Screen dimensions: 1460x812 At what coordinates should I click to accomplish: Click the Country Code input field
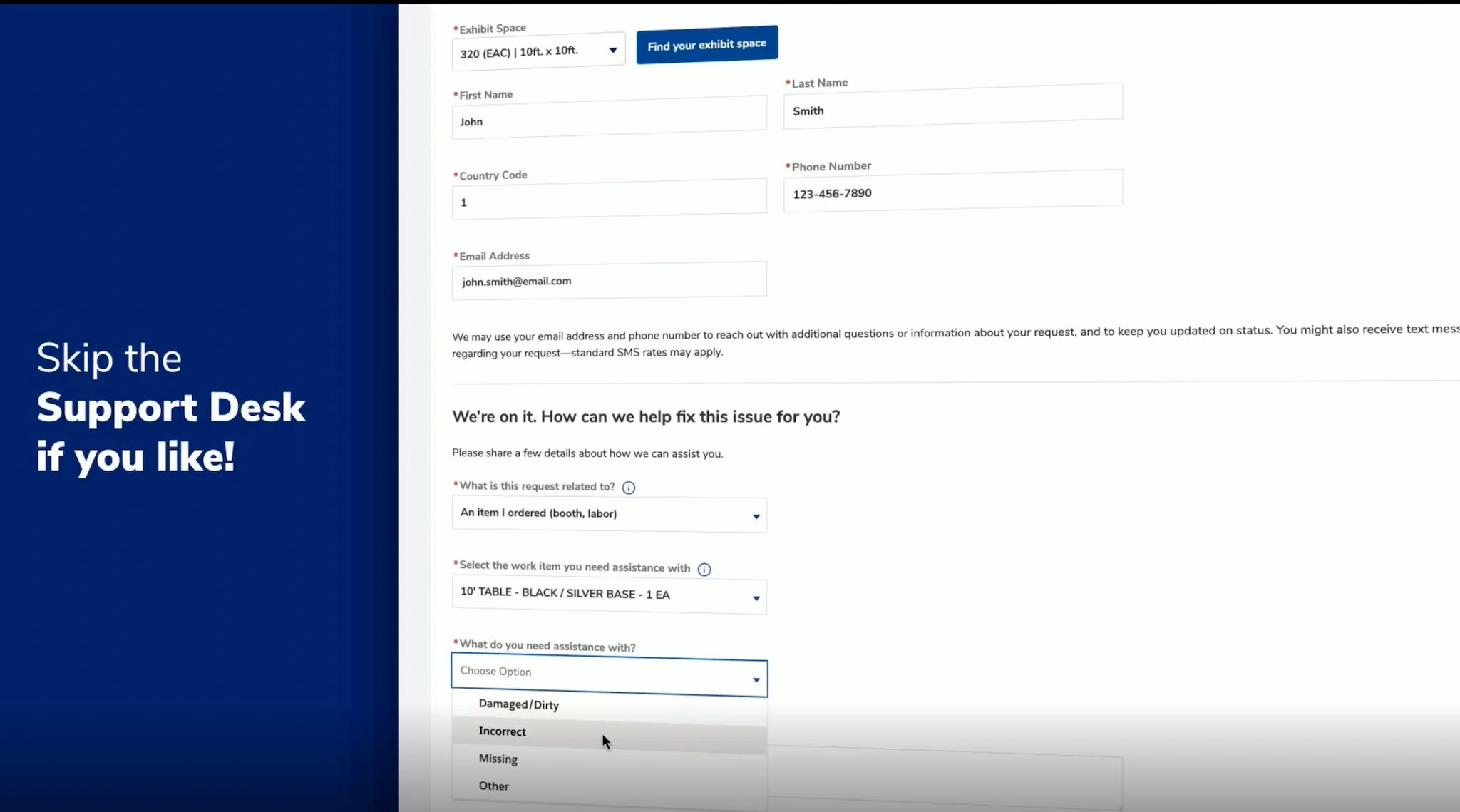pyautogui.click(x=609, y=199)
